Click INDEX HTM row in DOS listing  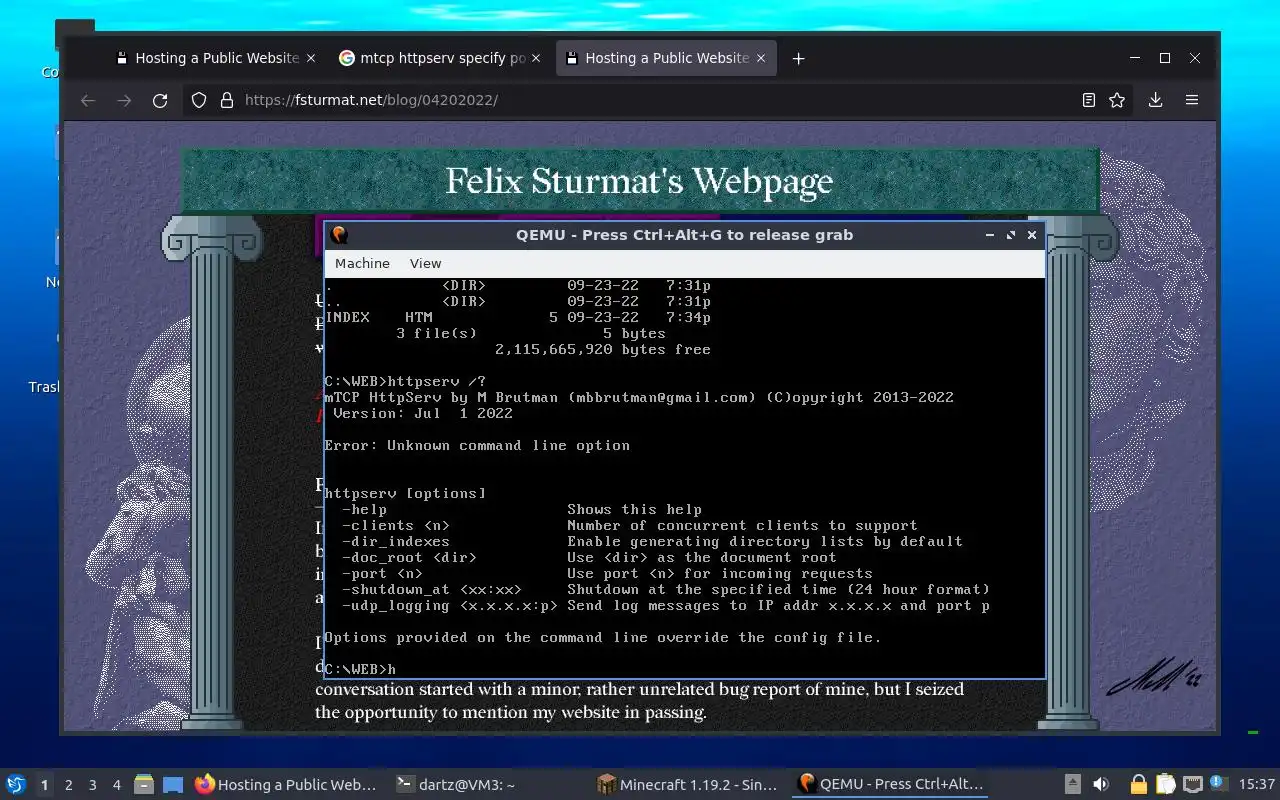[518, 318]
